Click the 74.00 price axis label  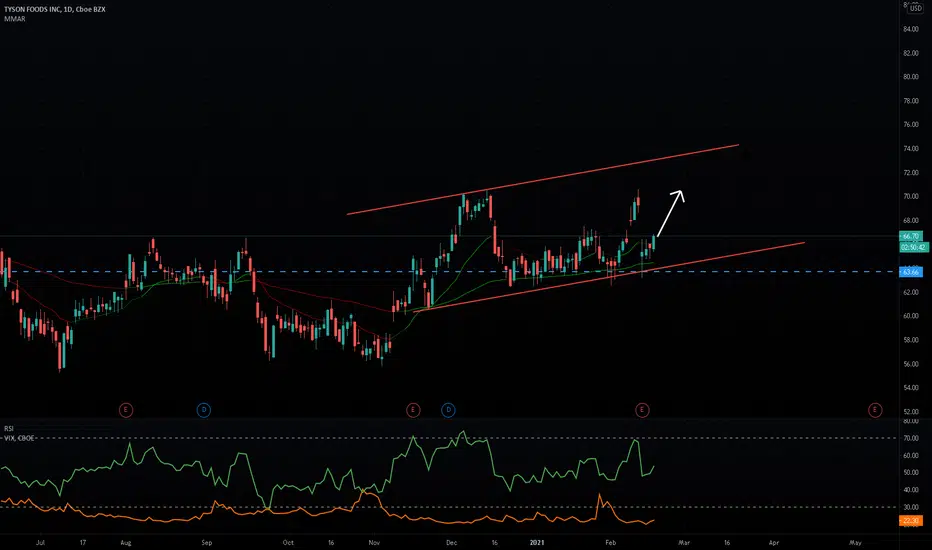[911, 149]
